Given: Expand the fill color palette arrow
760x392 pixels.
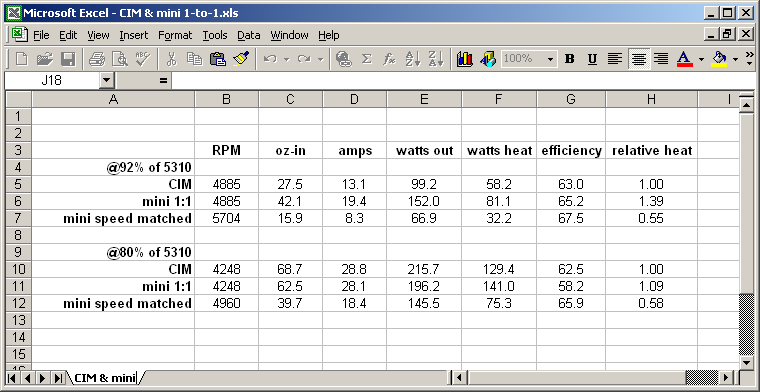Looking at the screenshot, I should coord(735,59).
